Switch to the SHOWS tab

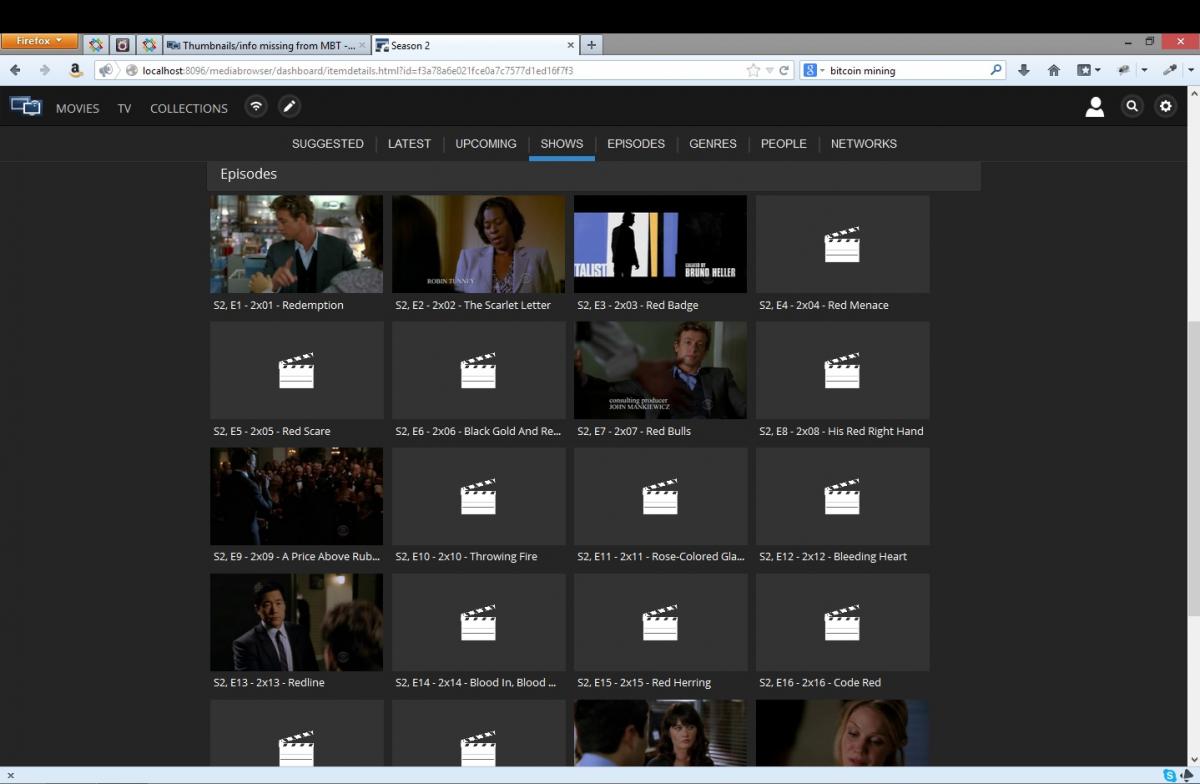pos(562,144)
